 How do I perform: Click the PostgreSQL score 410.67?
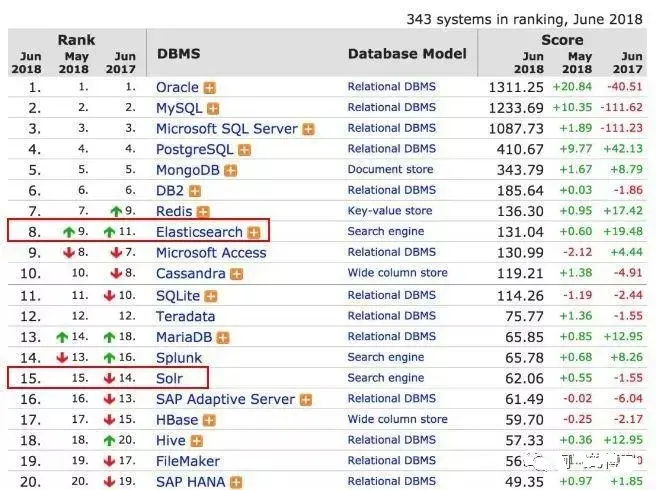[x=520, y=150]
